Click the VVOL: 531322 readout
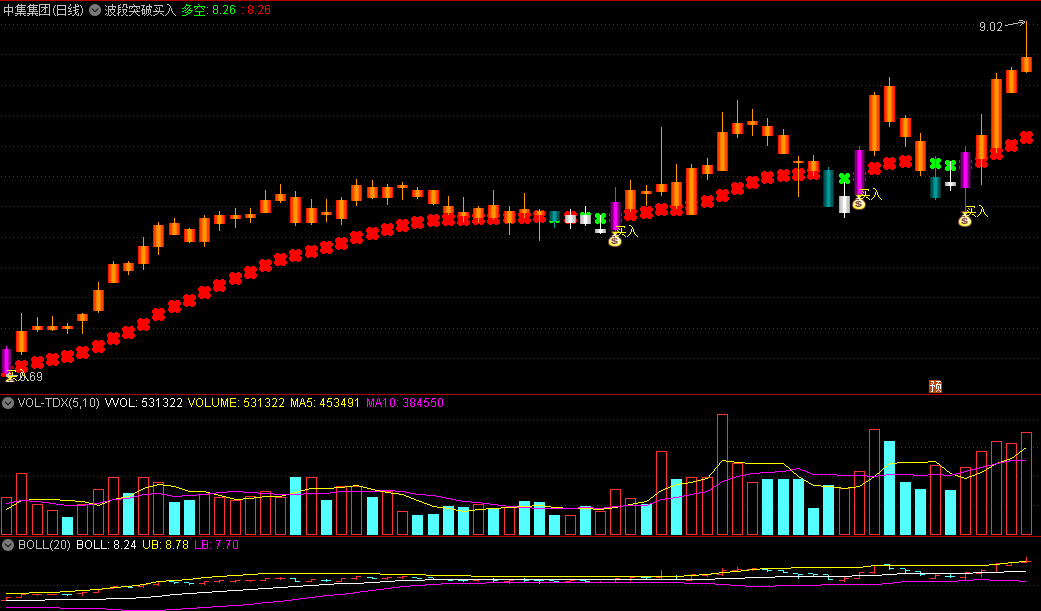Screen dimensions: 1041x611 [143, 402]
